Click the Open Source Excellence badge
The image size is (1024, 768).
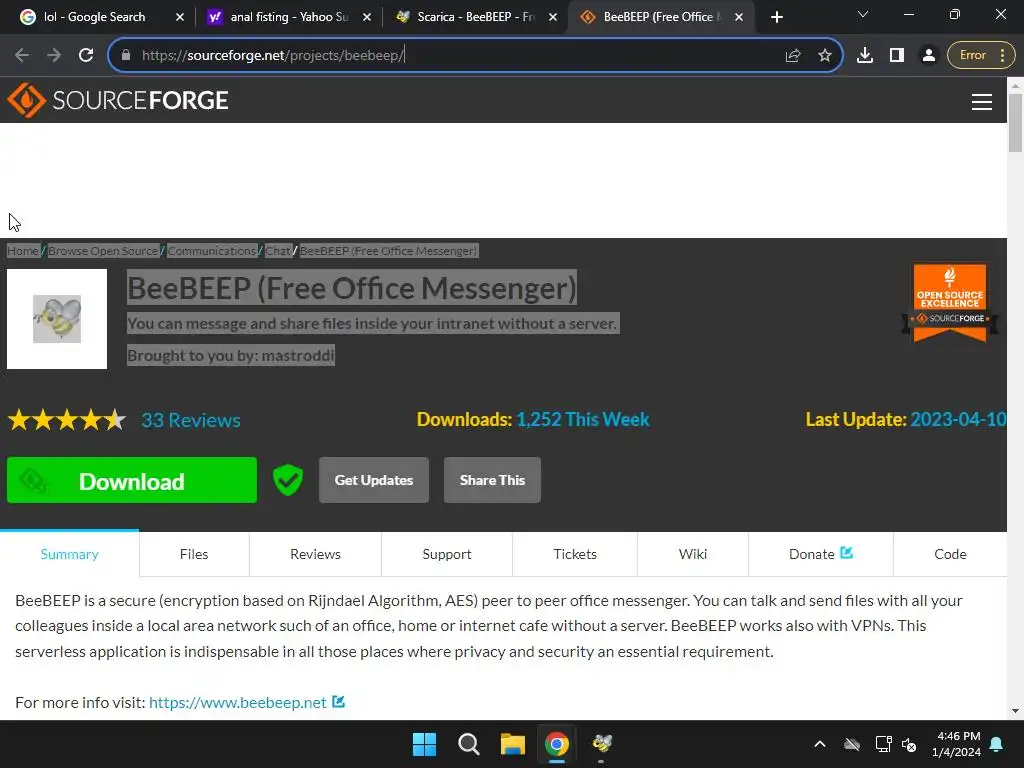[x=950, y=302]
